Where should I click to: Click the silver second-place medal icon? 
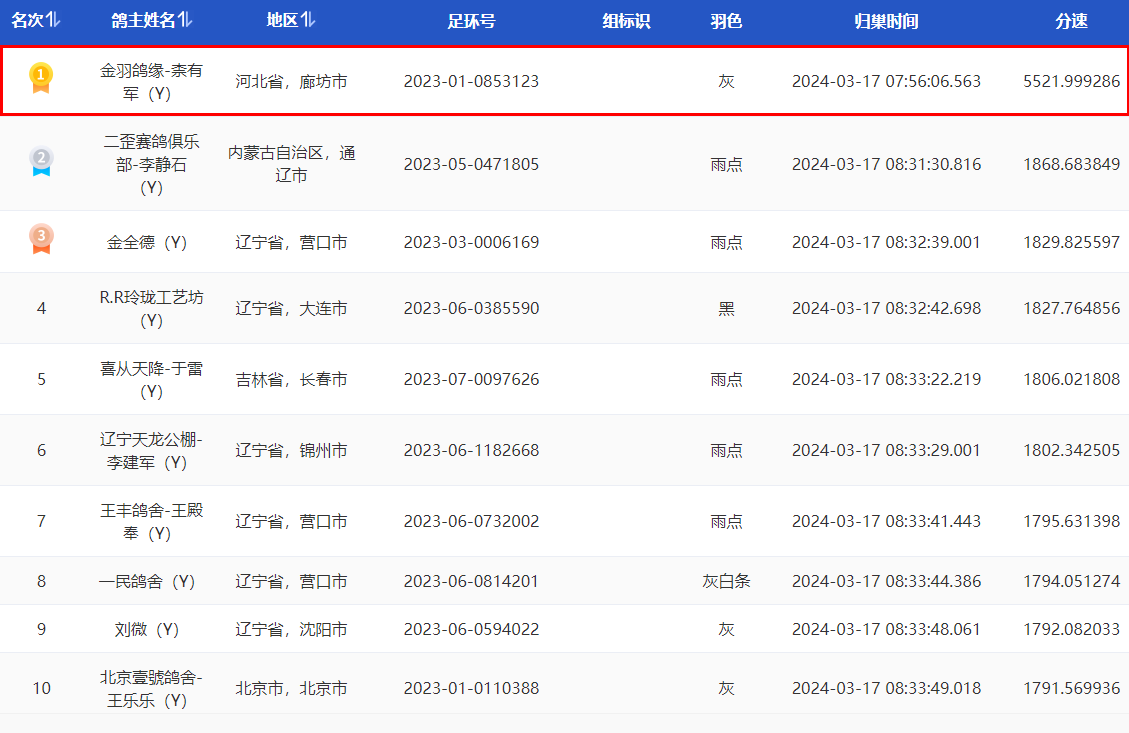[x=41, y=161]
